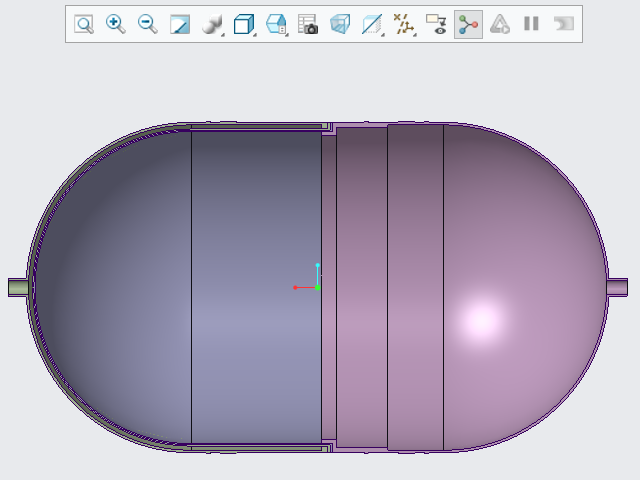Screen dimensions: 640x480
Task: Select the purple nozzle stub on right end
Action: coord(617,287)
